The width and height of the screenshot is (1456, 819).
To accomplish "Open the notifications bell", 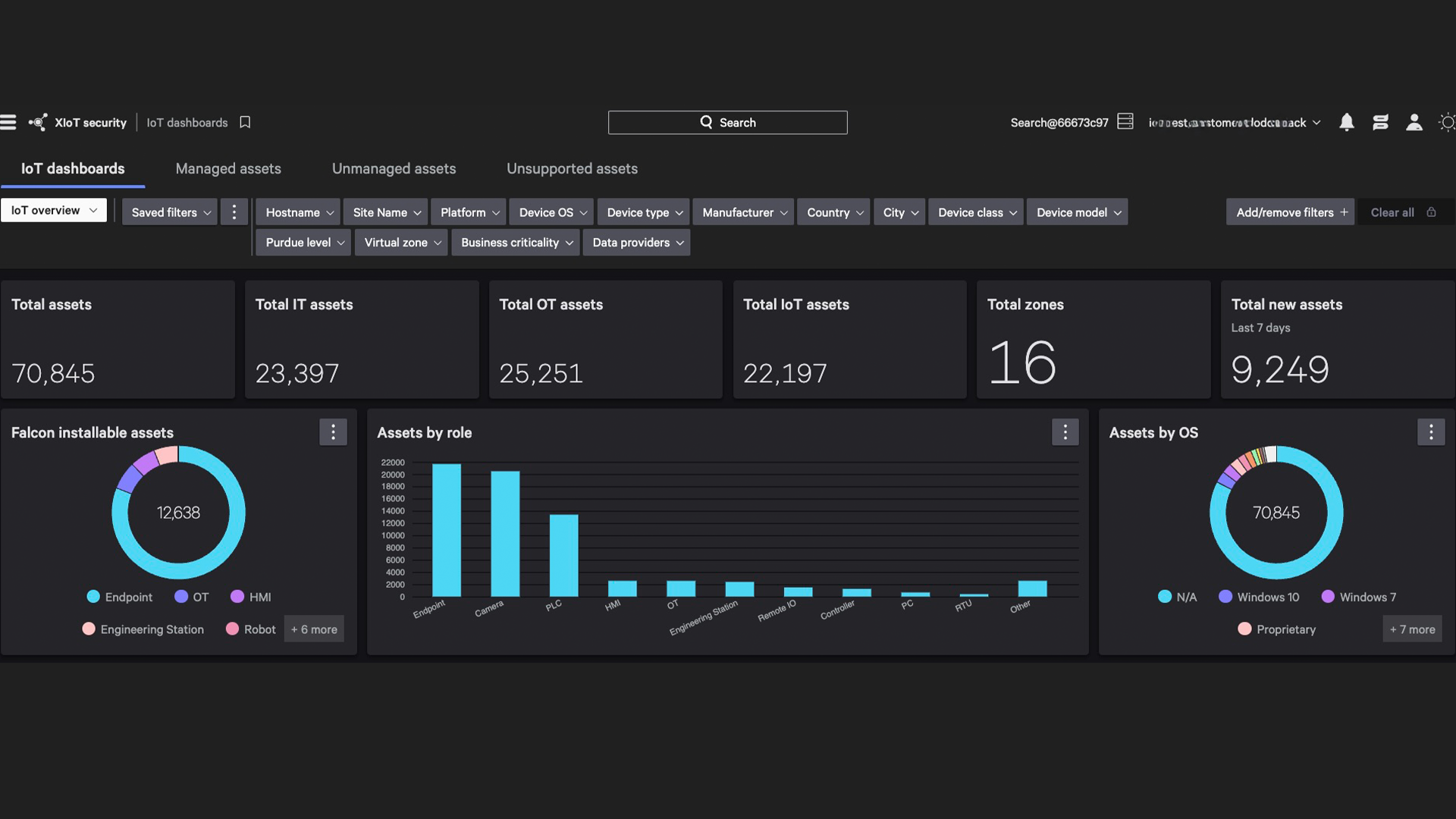I will tap(1346, 122).
